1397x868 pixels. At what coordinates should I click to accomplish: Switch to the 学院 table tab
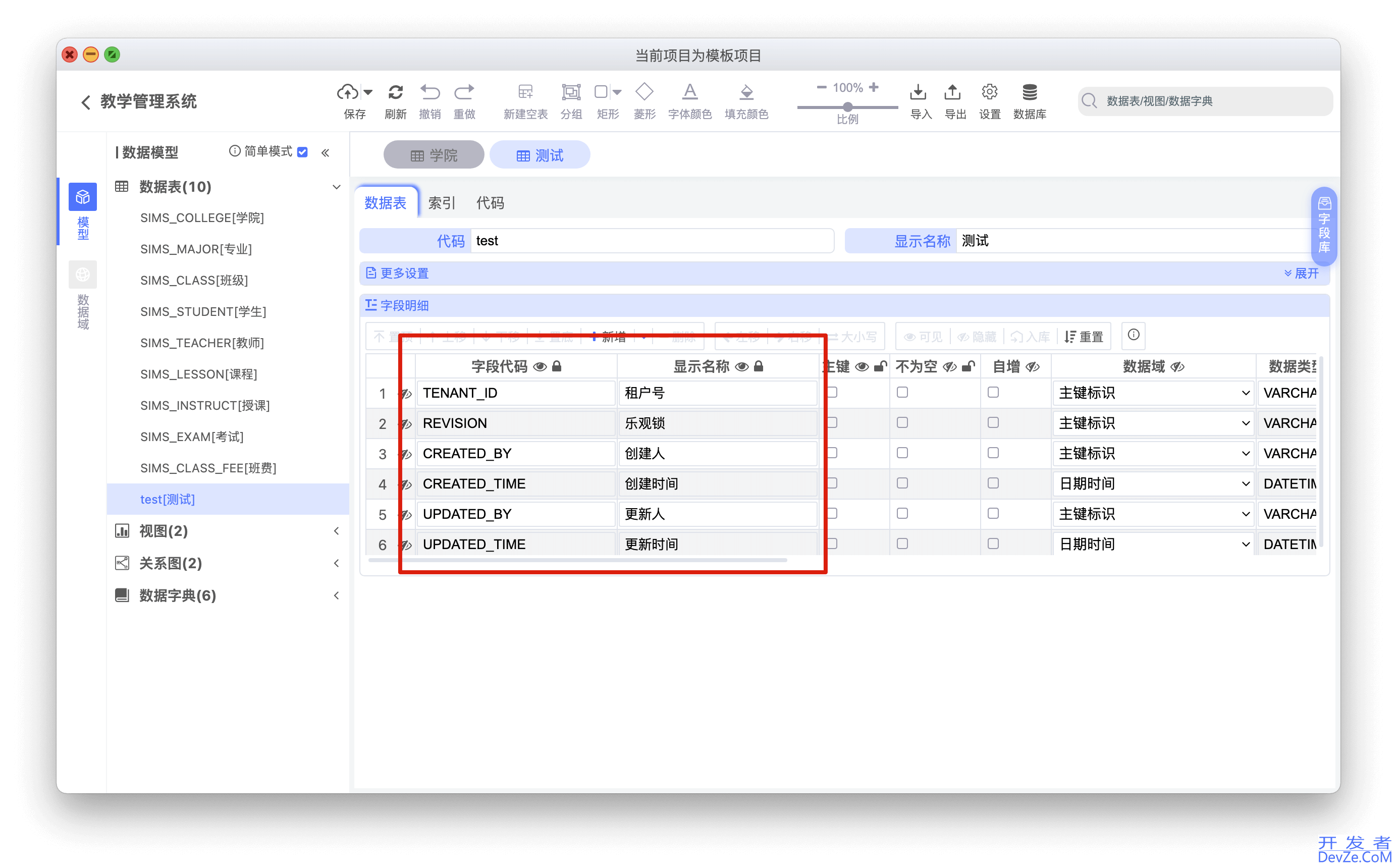pos(434,155)
